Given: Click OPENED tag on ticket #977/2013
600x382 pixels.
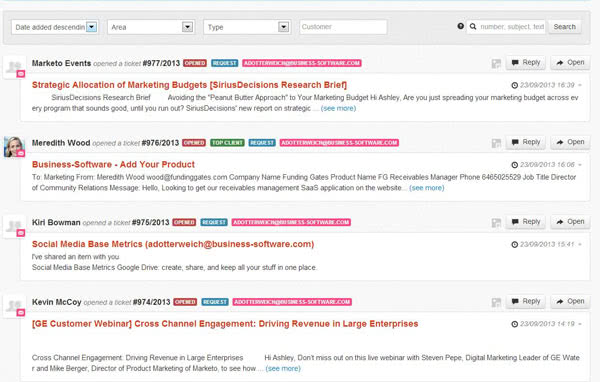Looking at the screenshot, I should click(x=195, y=63).
